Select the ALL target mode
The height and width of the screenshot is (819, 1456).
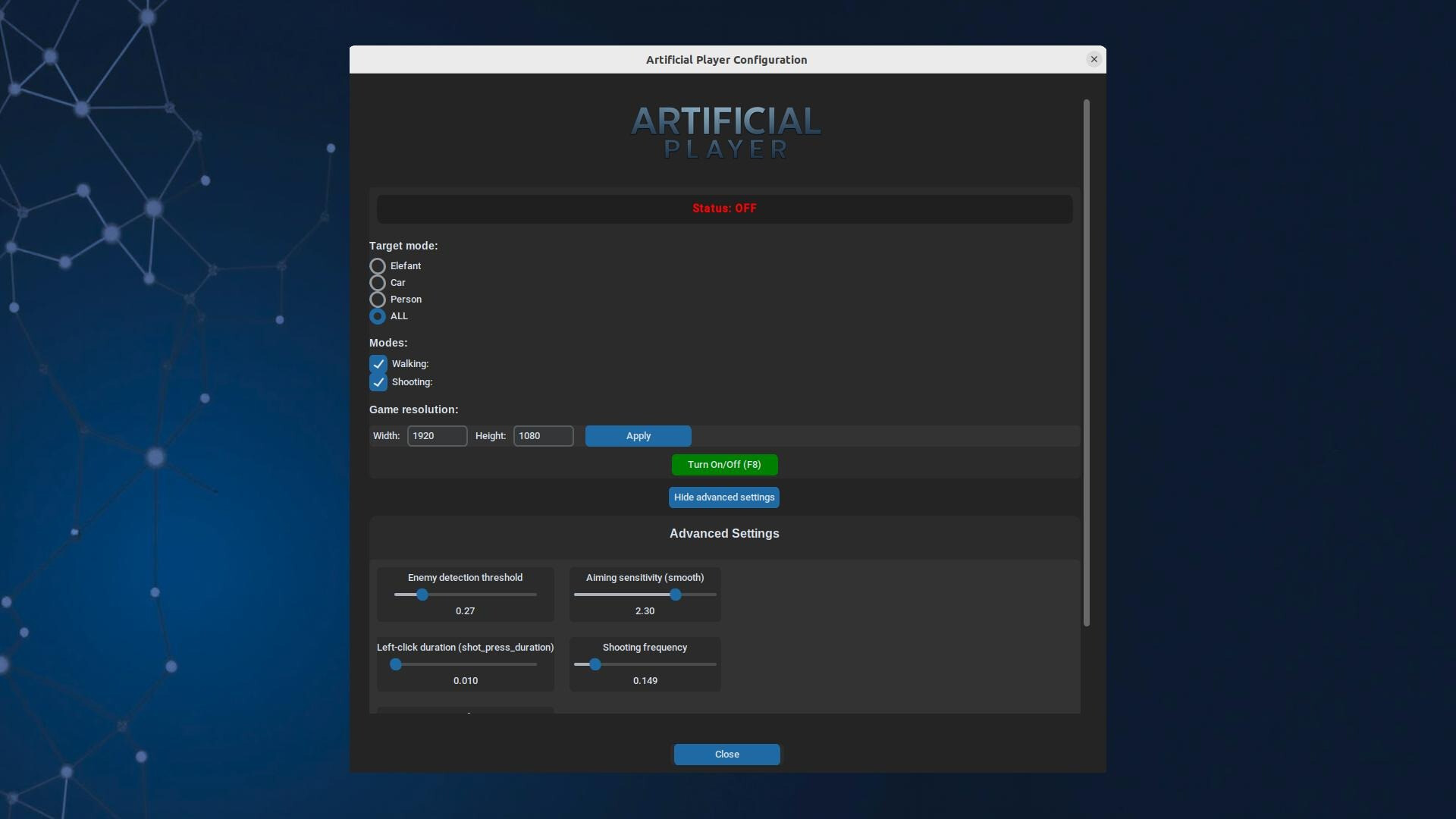click(x=378, y=316)
